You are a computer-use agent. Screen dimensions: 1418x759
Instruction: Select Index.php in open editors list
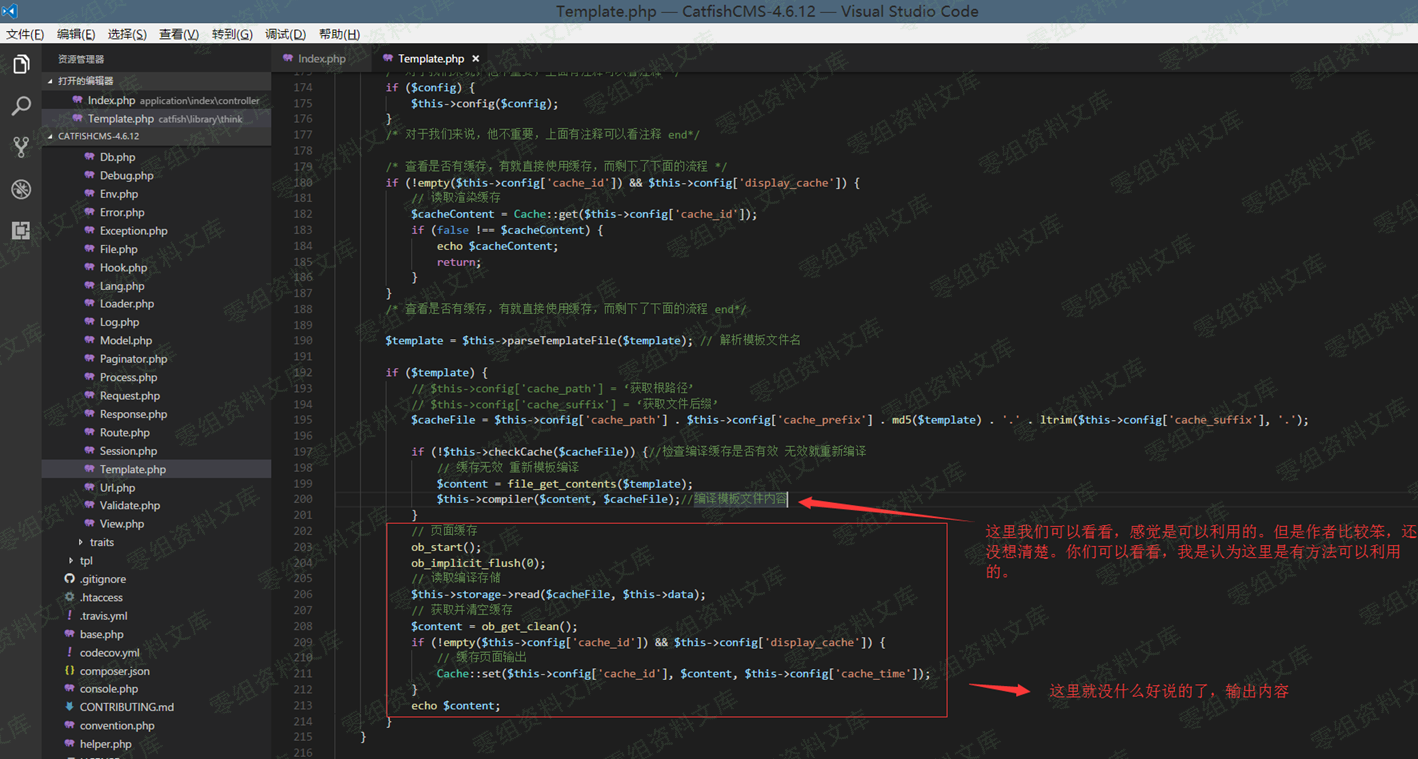point(111,100)
